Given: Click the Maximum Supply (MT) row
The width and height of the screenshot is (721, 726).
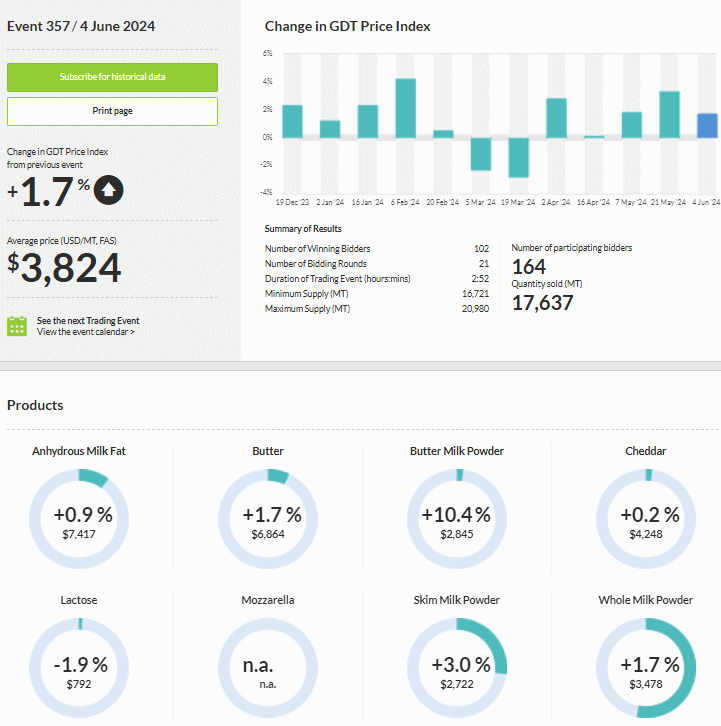Looking at the screenshot, I should (376, 309).
